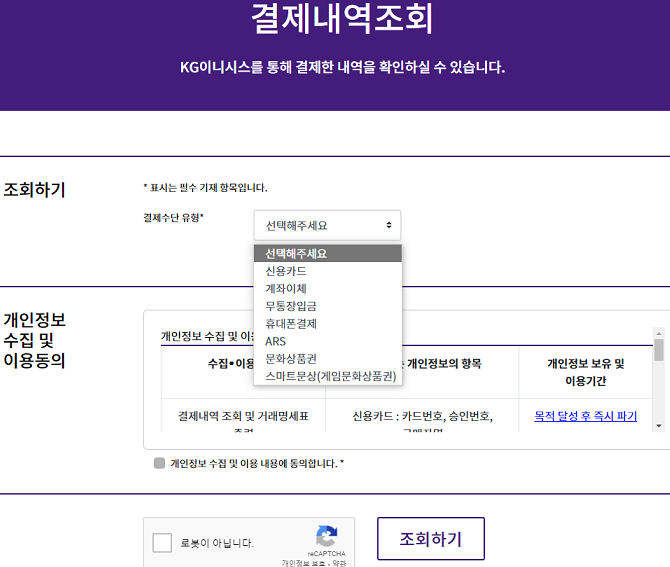Screen dimensions: 670x567
Task: Click the privacy terms scrollbar up arrow
Action: point(658,333)
